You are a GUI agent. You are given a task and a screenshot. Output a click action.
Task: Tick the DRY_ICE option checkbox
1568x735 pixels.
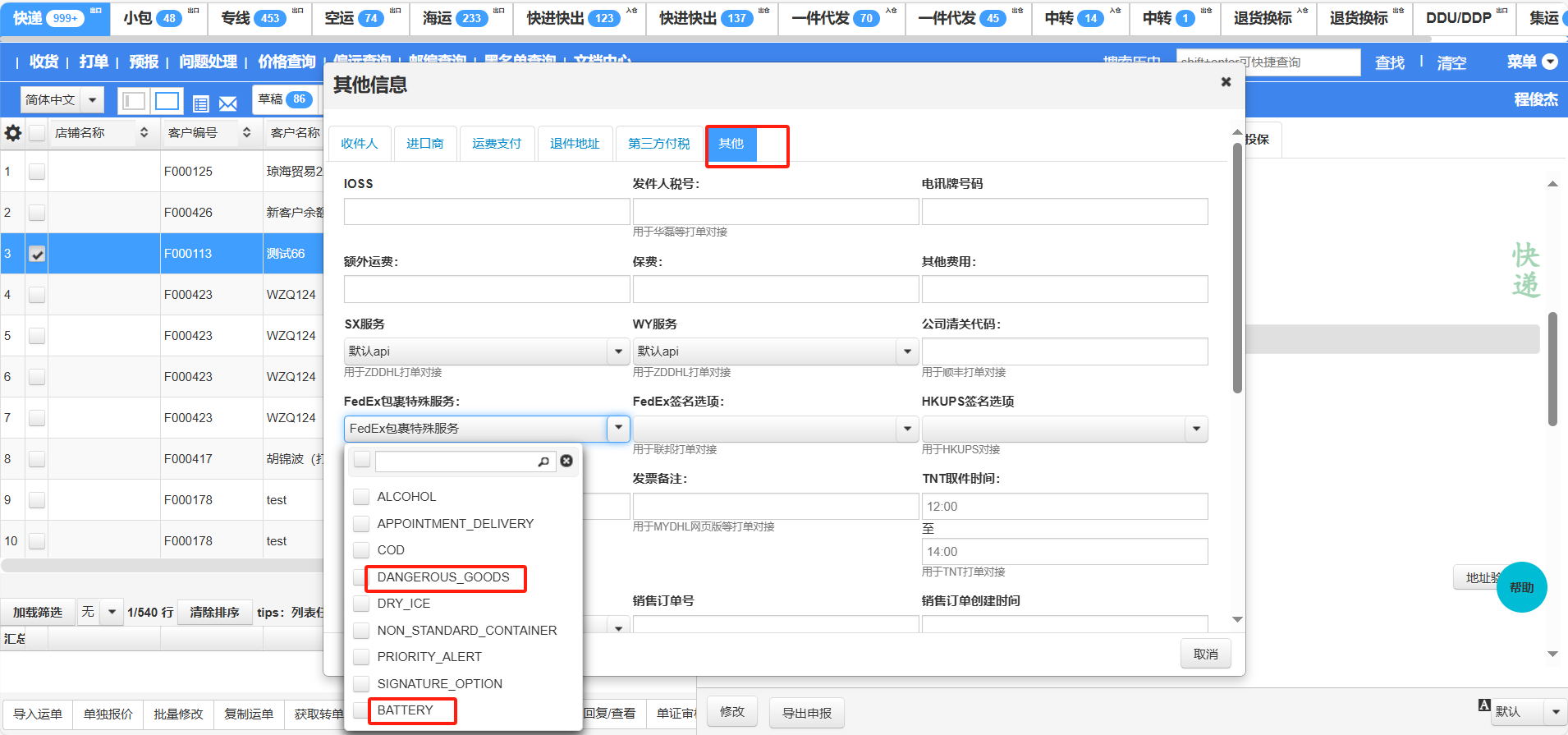(x=361, y=604)
